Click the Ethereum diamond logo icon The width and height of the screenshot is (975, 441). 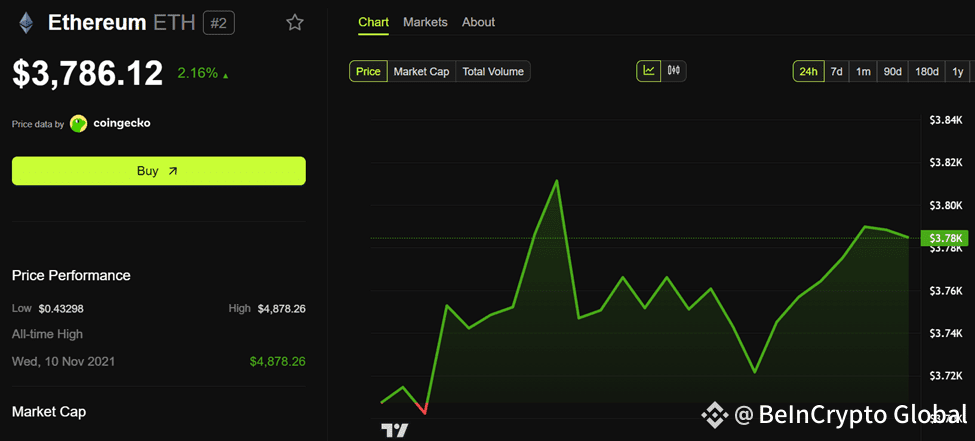click(26, 24)
